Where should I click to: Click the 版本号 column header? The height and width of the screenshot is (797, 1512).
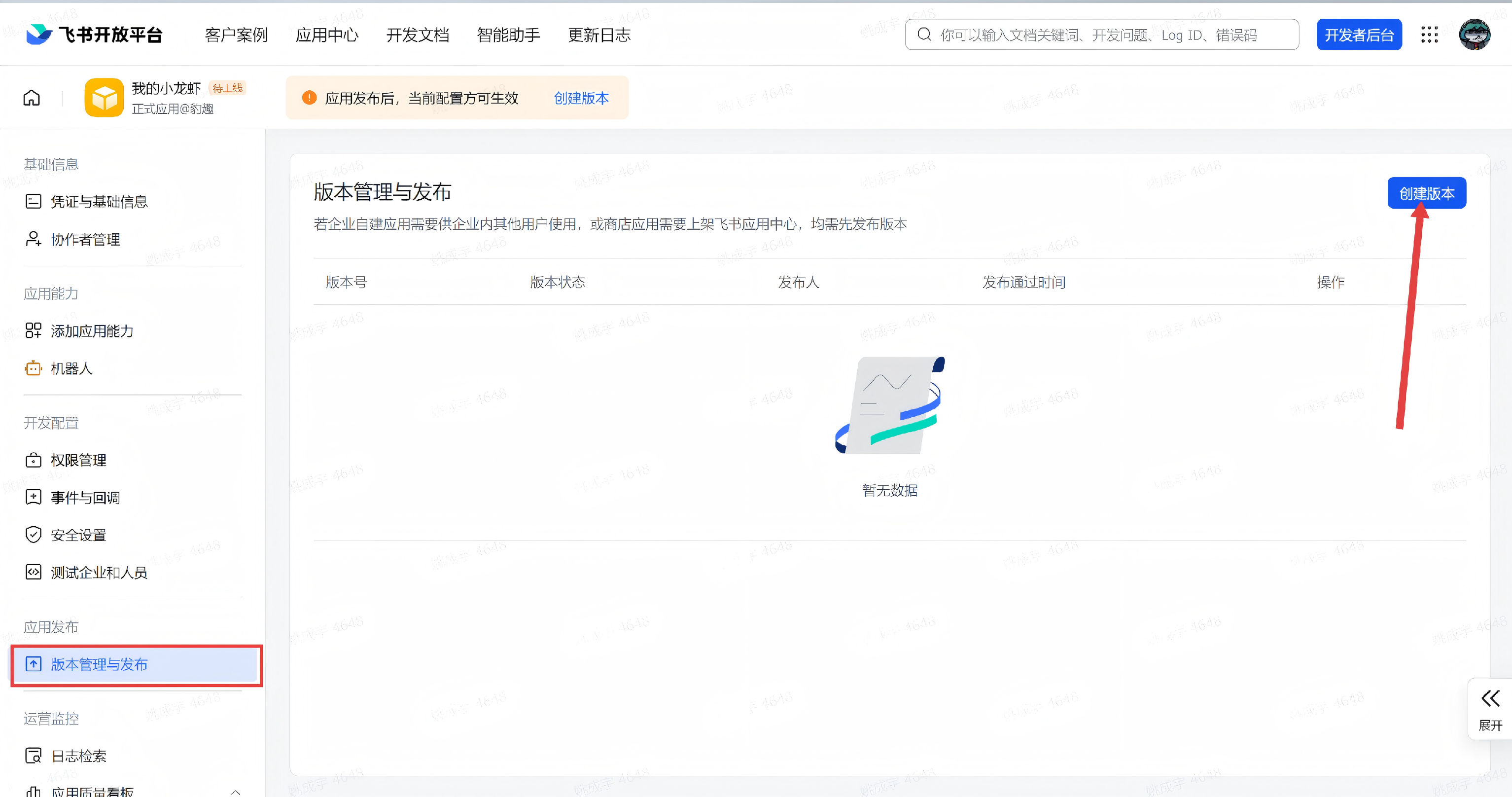tap(346, 282)
